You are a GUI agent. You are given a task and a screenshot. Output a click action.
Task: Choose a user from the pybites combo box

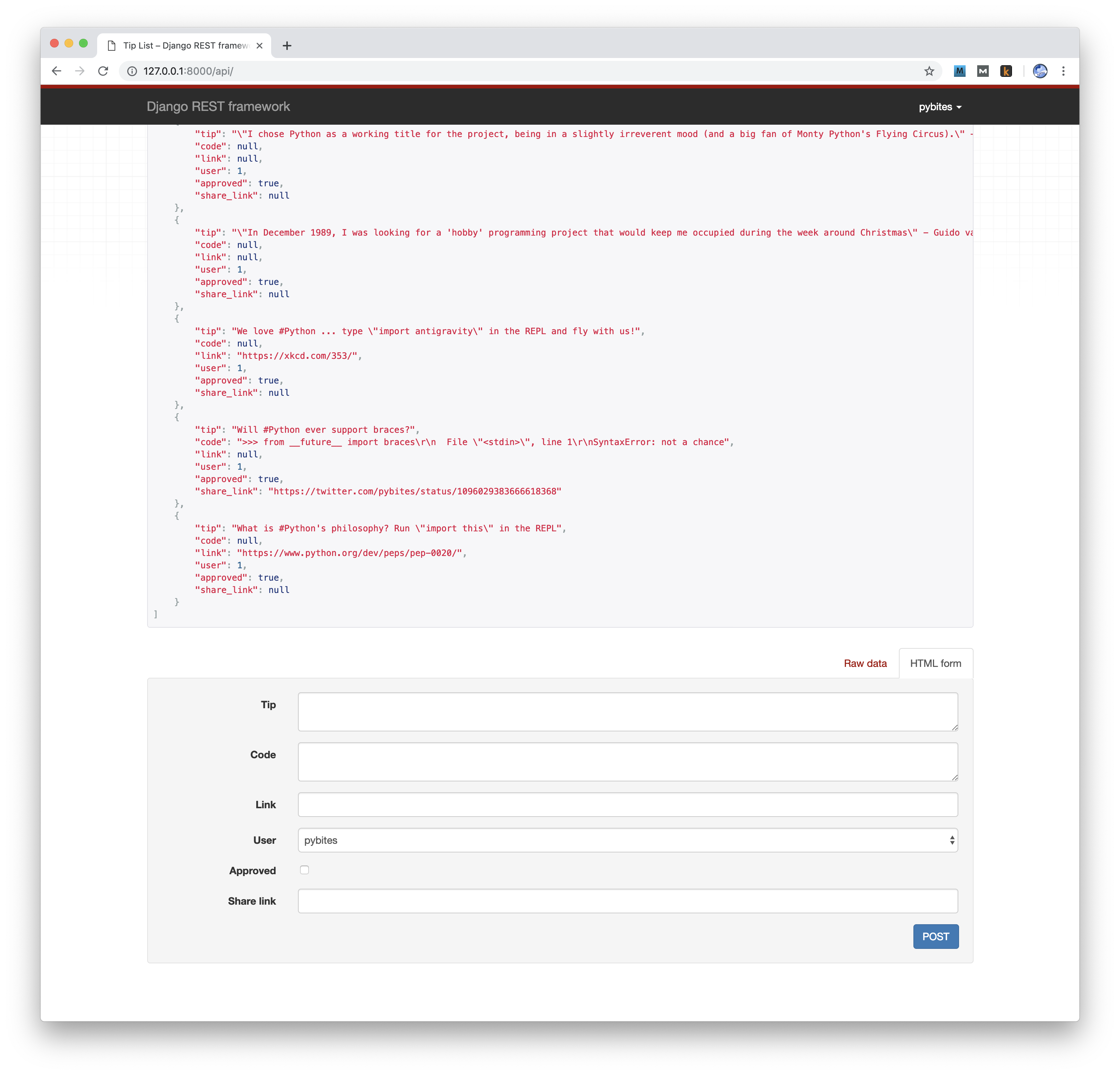627,840
